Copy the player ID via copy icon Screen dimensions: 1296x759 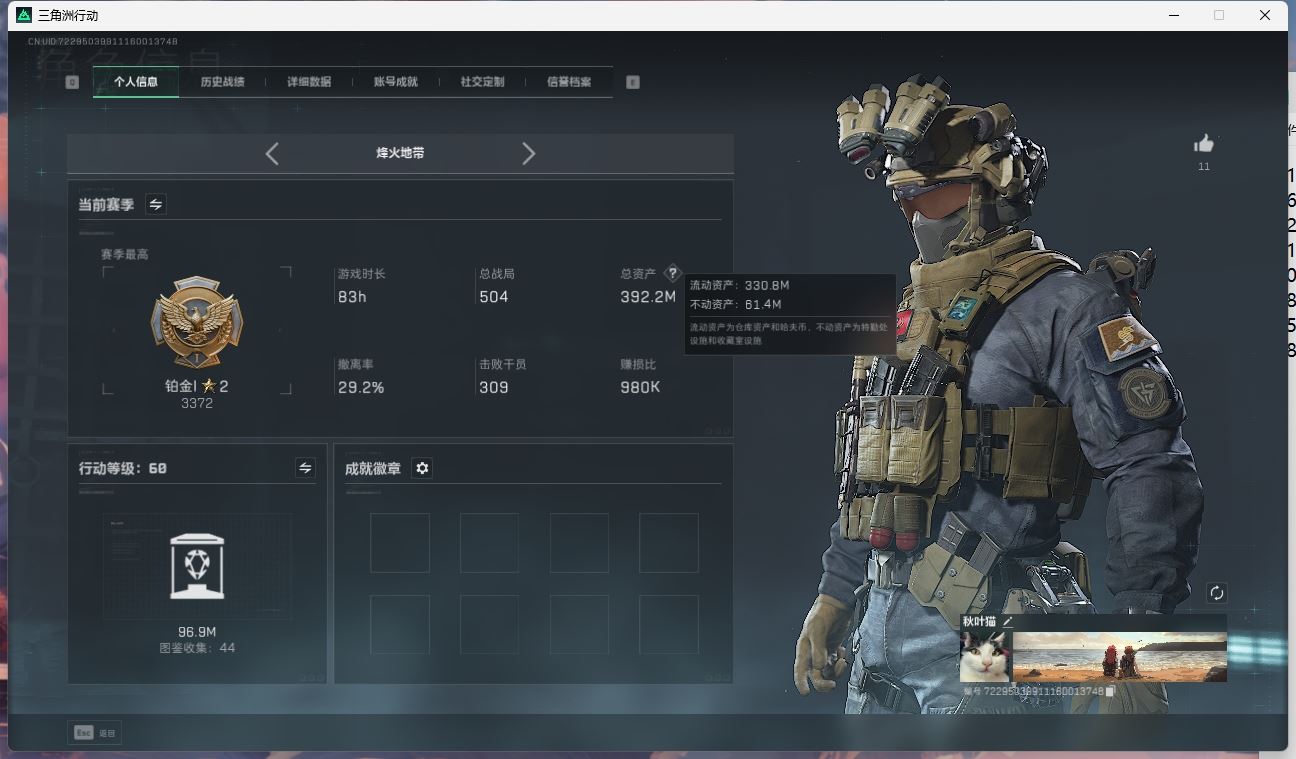click(1110, 691)
